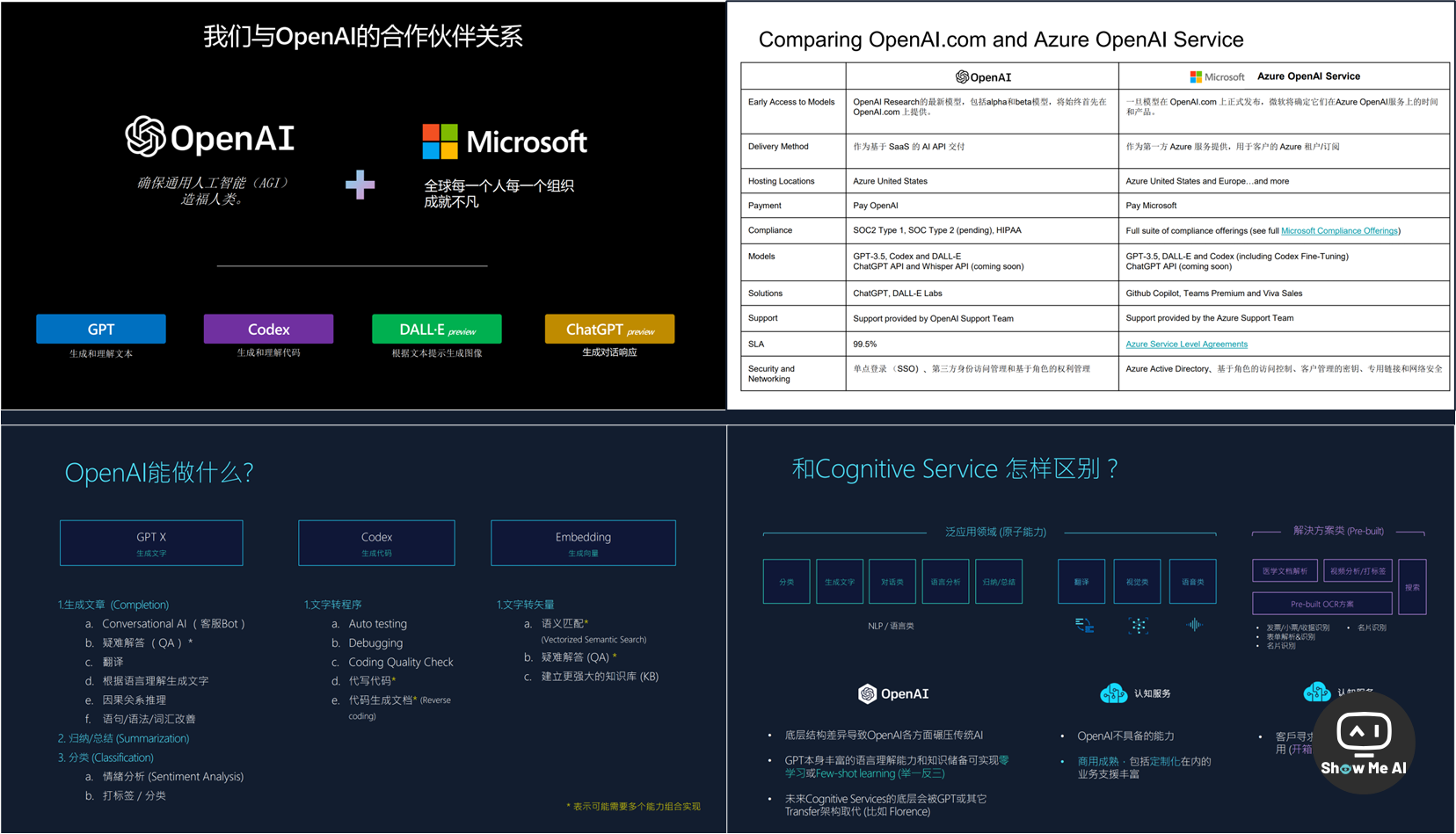1456x834 pixels.
Task: Click the translation icon below the 翻译 box
Action: (1084, 625)
